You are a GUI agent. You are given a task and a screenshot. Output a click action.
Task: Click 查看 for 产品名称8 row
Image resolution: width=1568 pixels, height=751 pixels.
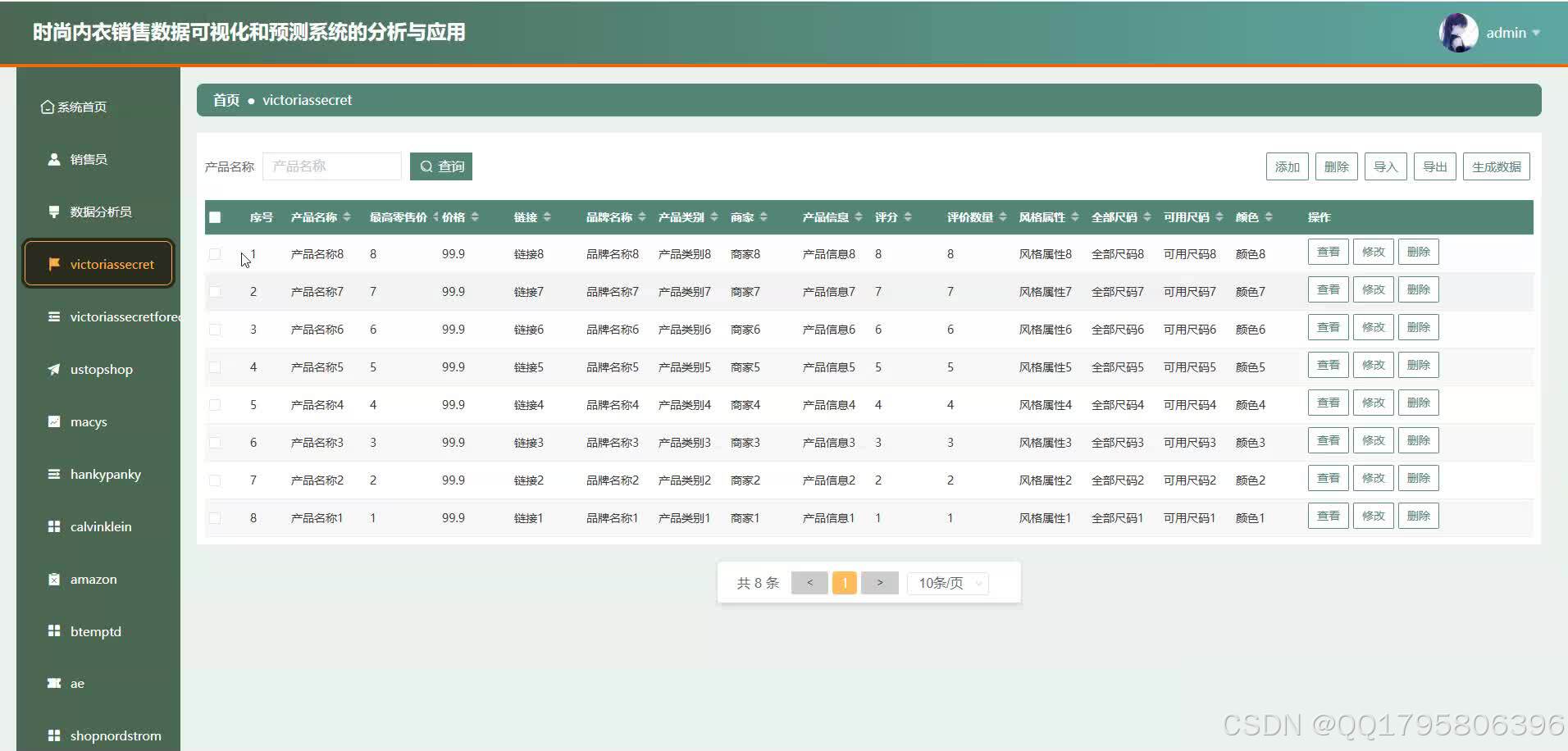coord(1329,252)
